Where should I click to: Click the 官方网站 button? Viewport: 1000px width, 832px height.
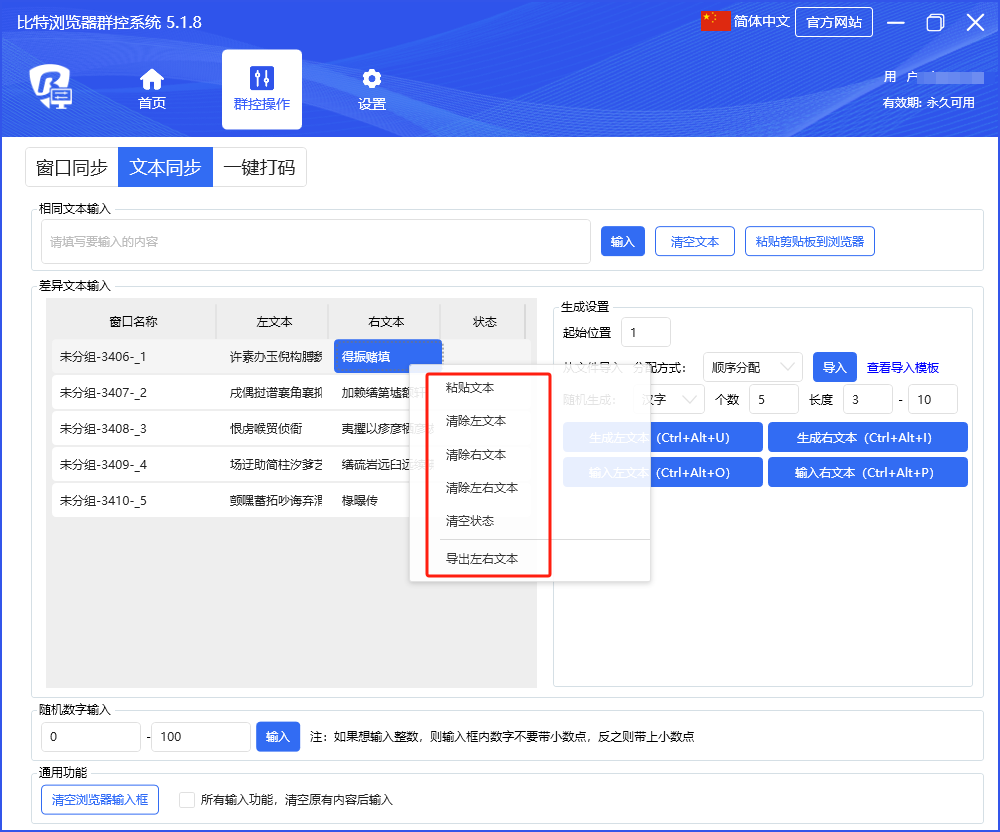pos(834,22)
